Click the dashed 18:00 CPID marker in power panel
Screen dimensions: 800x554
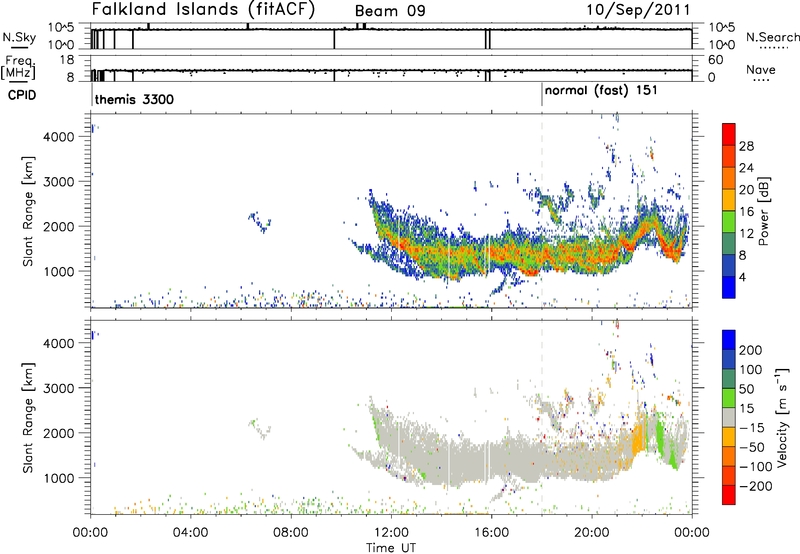pyautogui.click(x=542, y=211)
